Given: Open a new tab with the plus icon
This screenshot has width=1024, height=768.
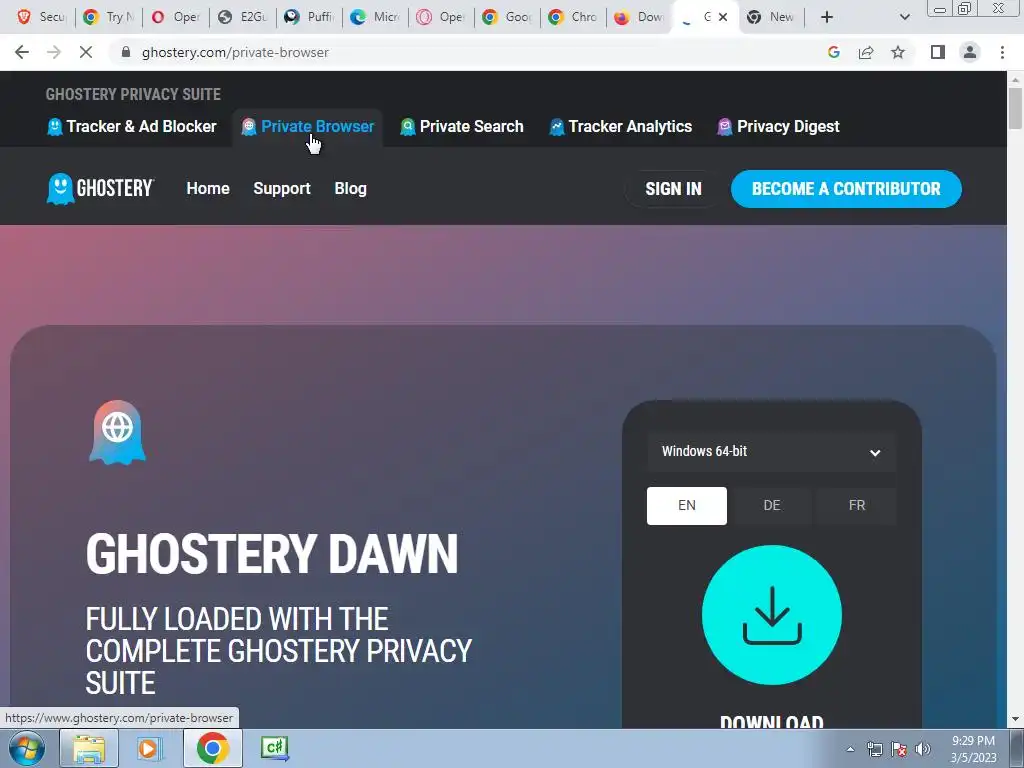Looking at the screenshot, I should pos(827,17).
